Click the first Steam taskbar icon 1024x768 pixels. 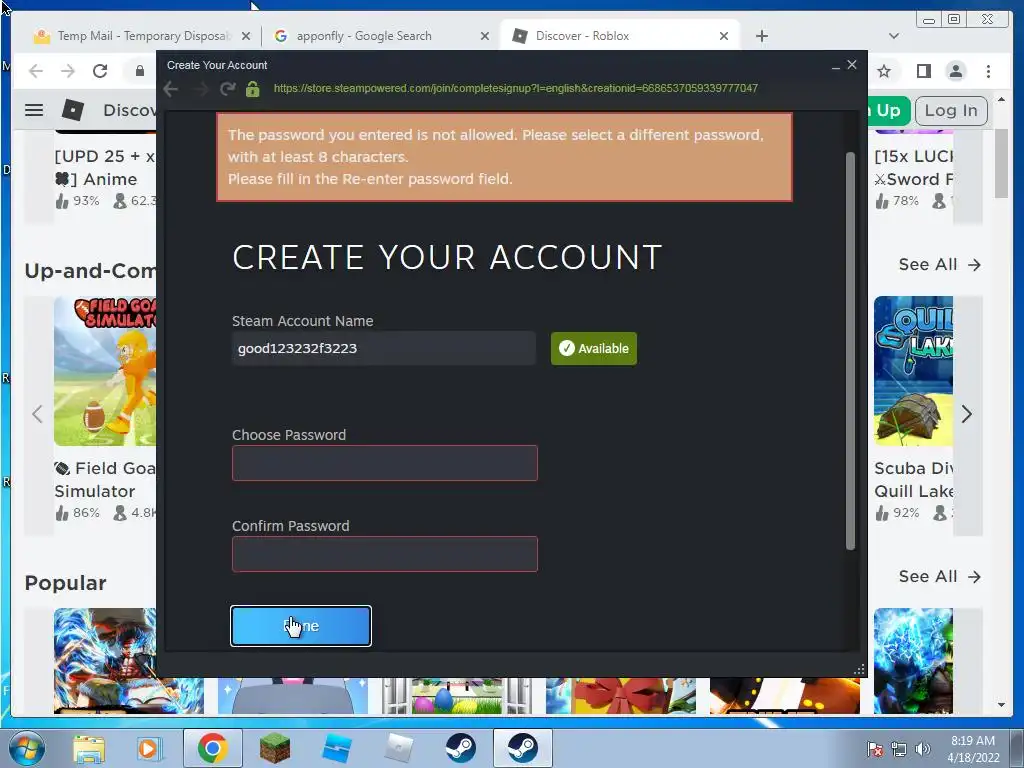460,748
